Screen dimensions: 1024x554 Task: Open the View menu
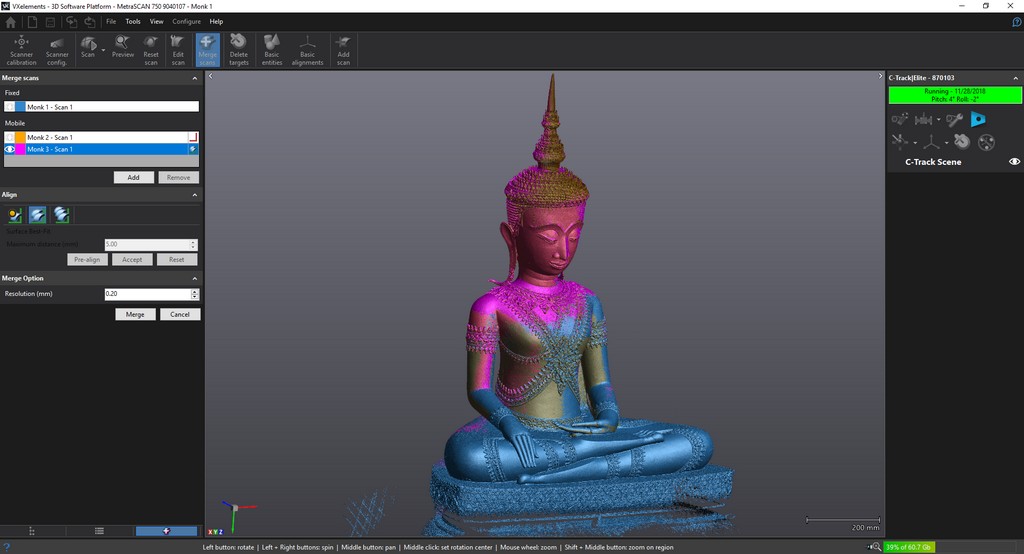(x=156, y=22)
